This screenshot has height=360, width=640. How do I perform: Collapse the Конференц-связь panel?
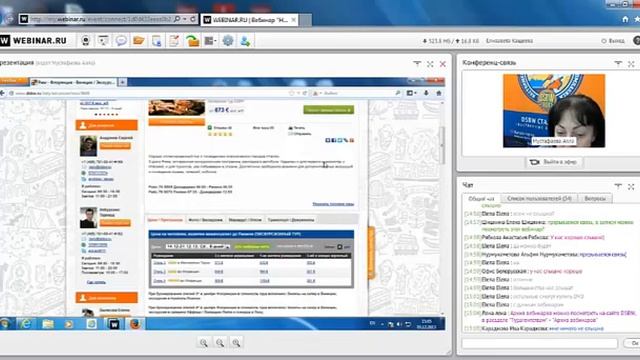[618, 63]
